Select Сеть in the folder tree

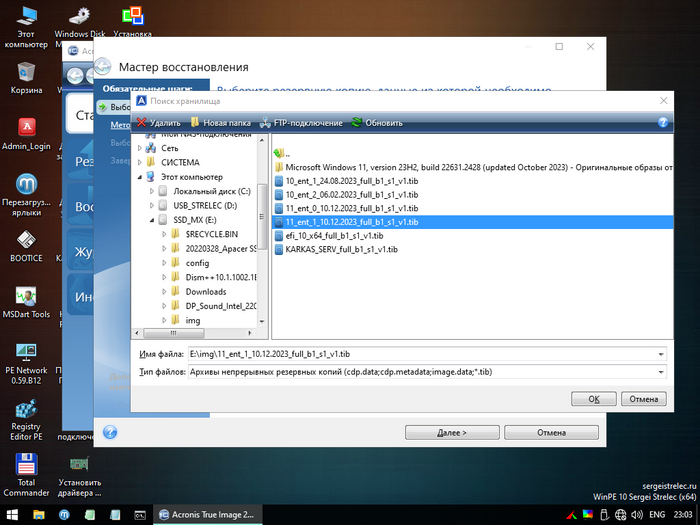point(170,148)
